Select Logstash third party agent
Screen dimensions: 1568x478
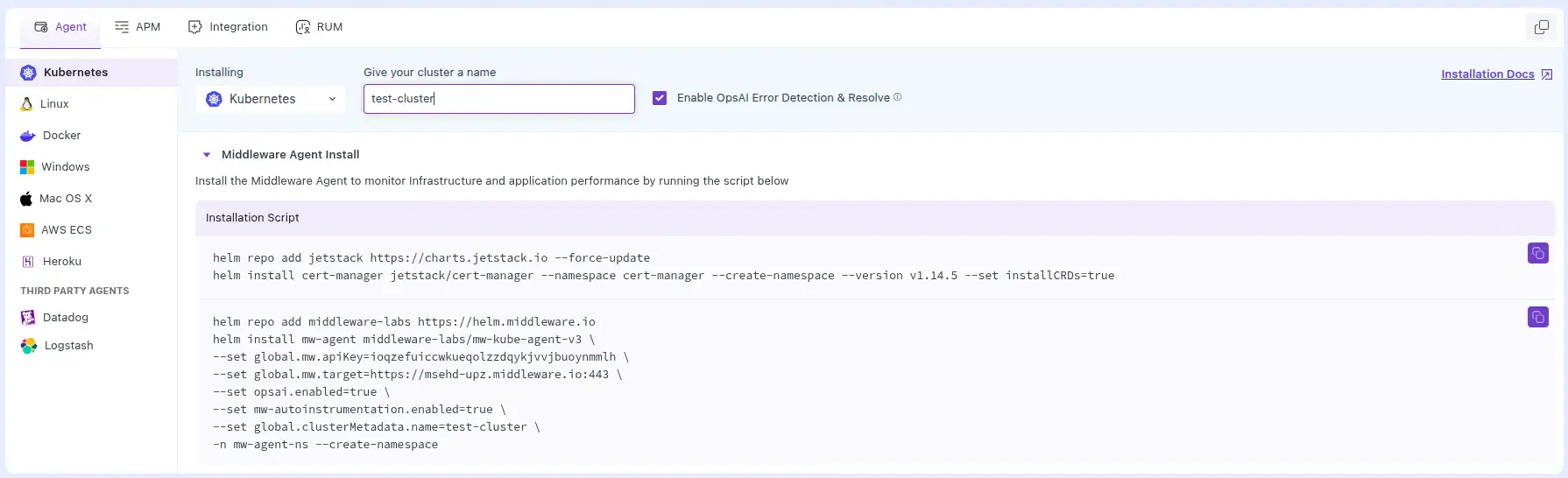point(91,346)
